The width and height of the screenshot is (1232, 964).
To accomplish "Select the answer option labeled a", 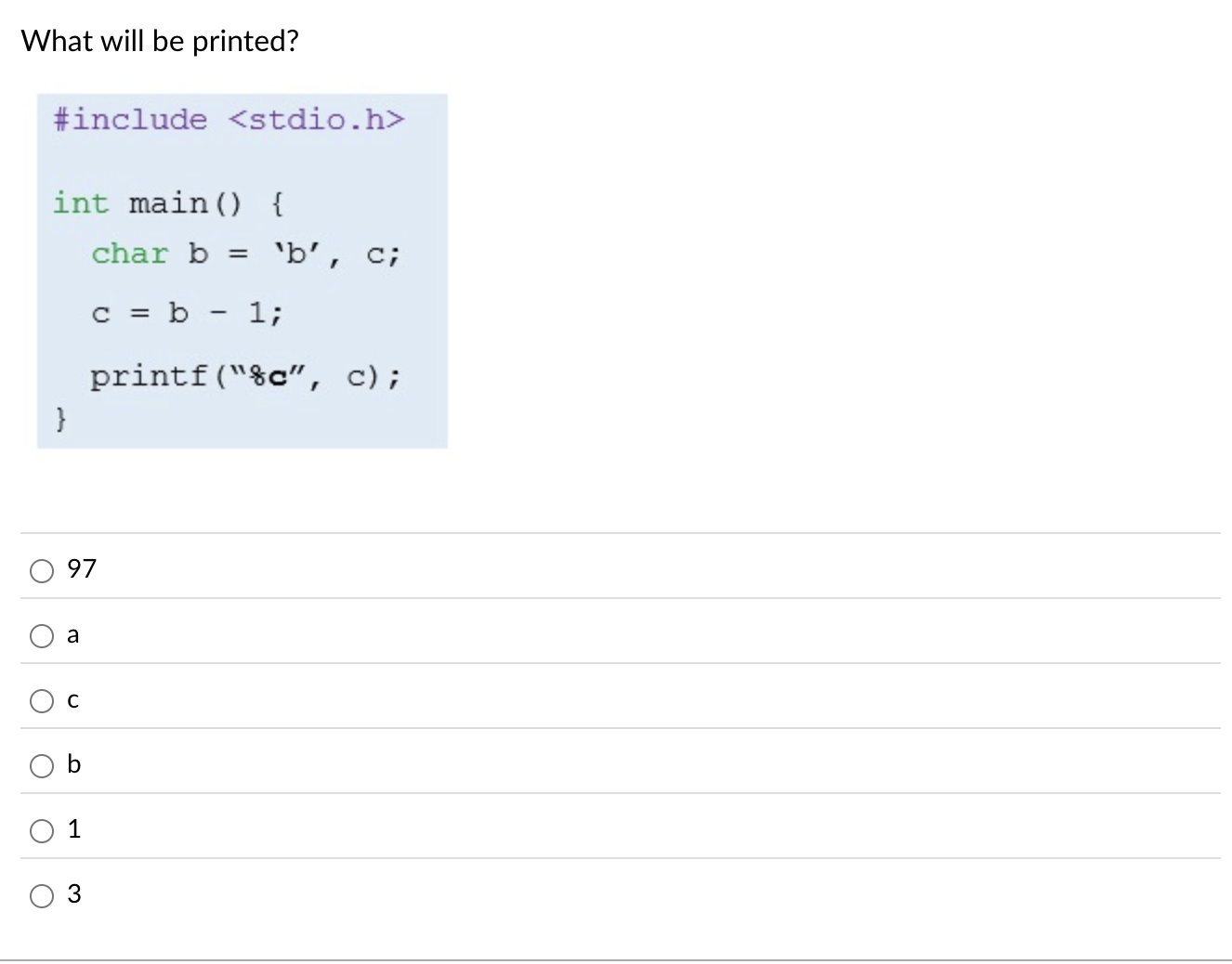I will tap(41, 635).
